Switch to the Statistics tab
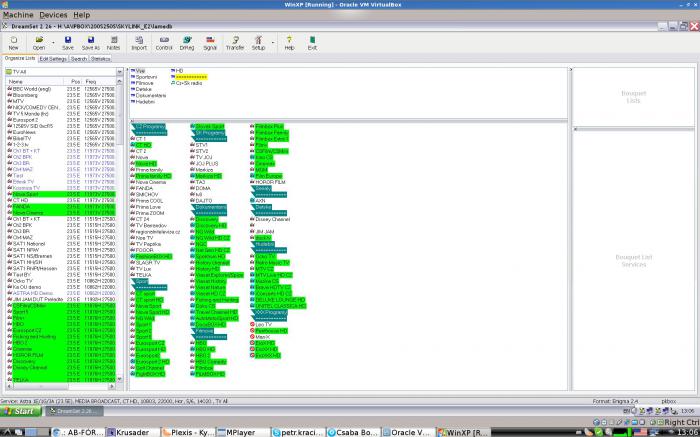The width and height of the screenshot is (700, 437). tap(100, 59)
